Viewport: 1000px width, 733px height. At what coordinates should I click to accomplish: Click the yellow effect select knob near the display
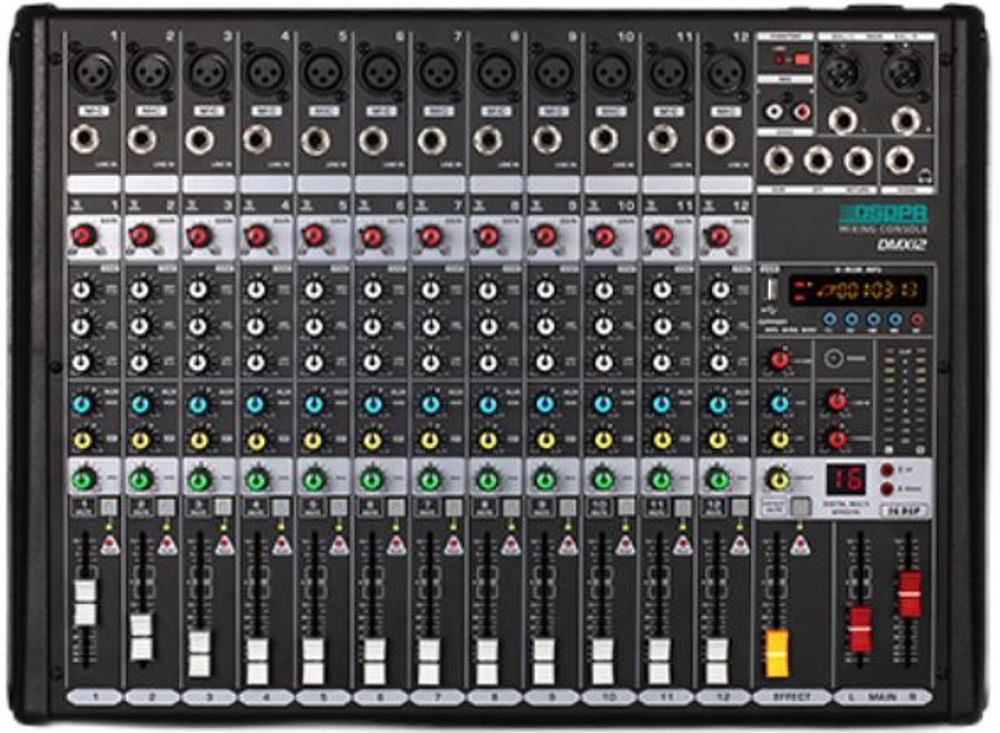tap(777, 476)
